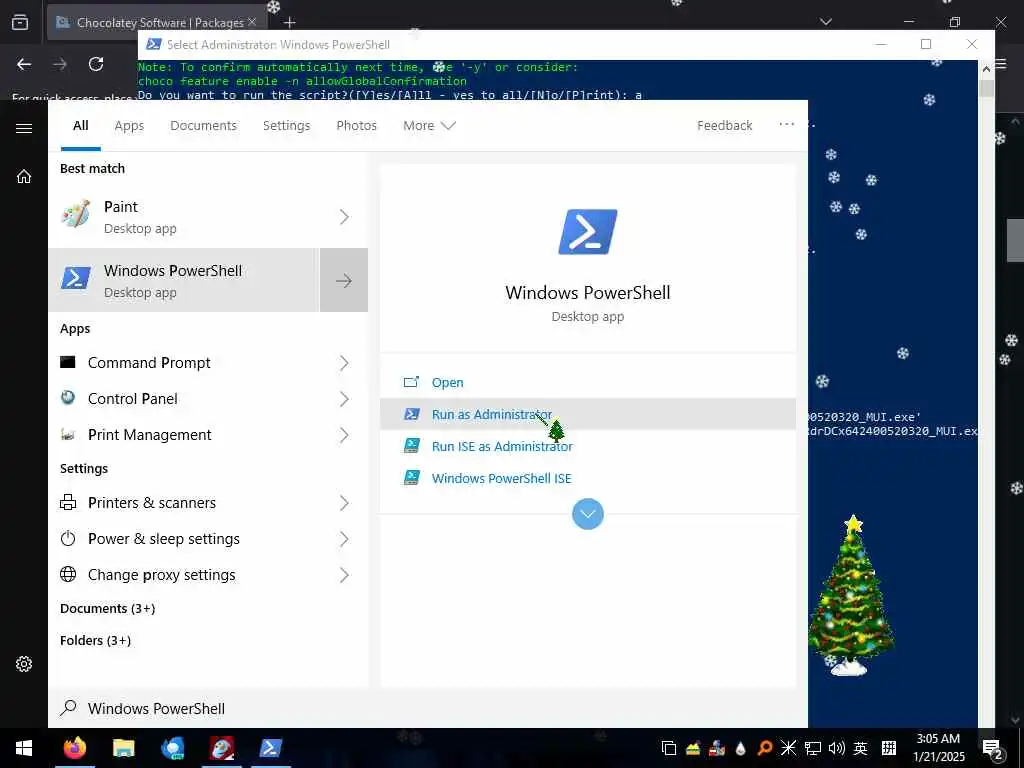Screen dimensions: 1024x768
Task: Launch Firefox from the taskbar
Action: click(74, 748)
